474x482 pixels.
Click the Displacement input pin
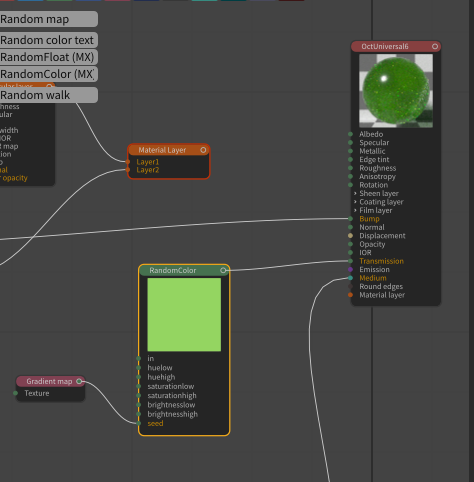point(350,236)
